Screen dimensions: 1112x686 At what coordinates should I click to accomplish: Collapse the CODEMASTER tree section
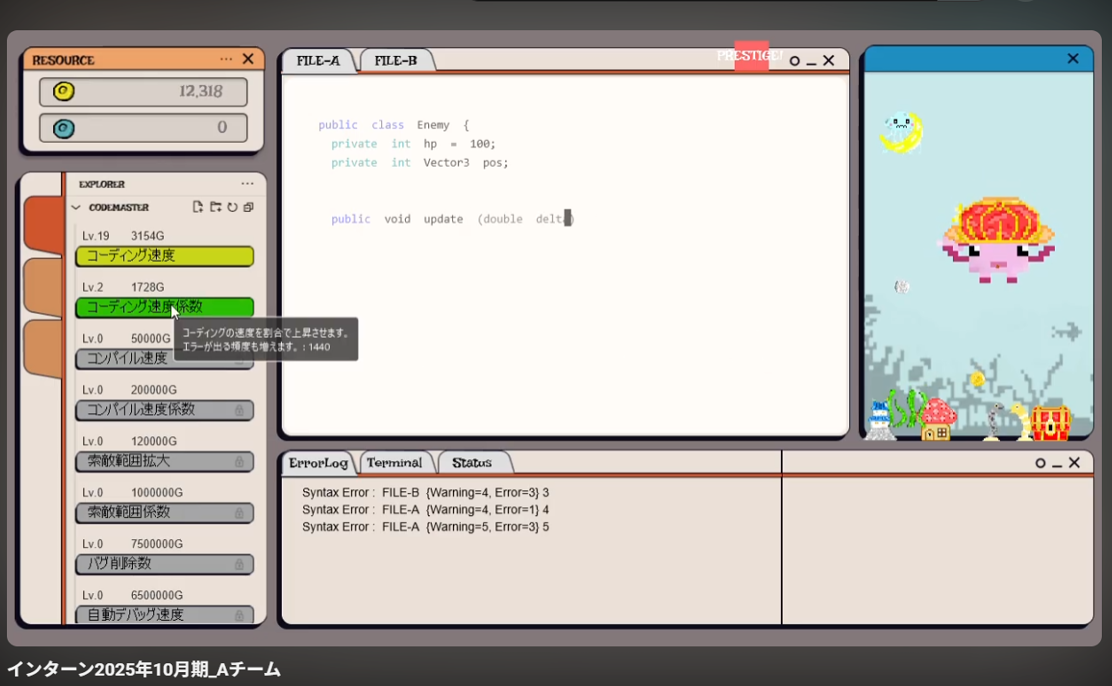point(76,208)
